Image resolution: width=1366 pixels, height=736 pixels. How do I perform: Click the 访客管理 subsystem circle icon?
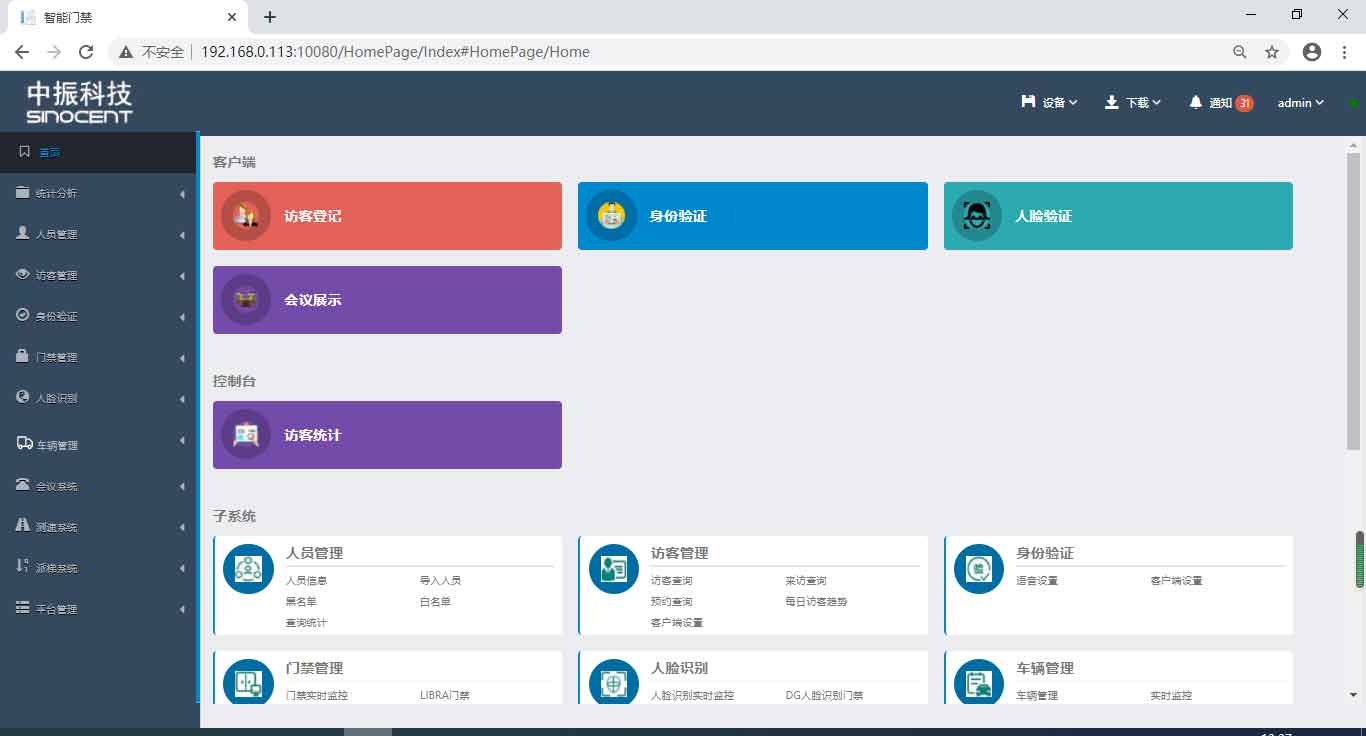click(614, 569)
